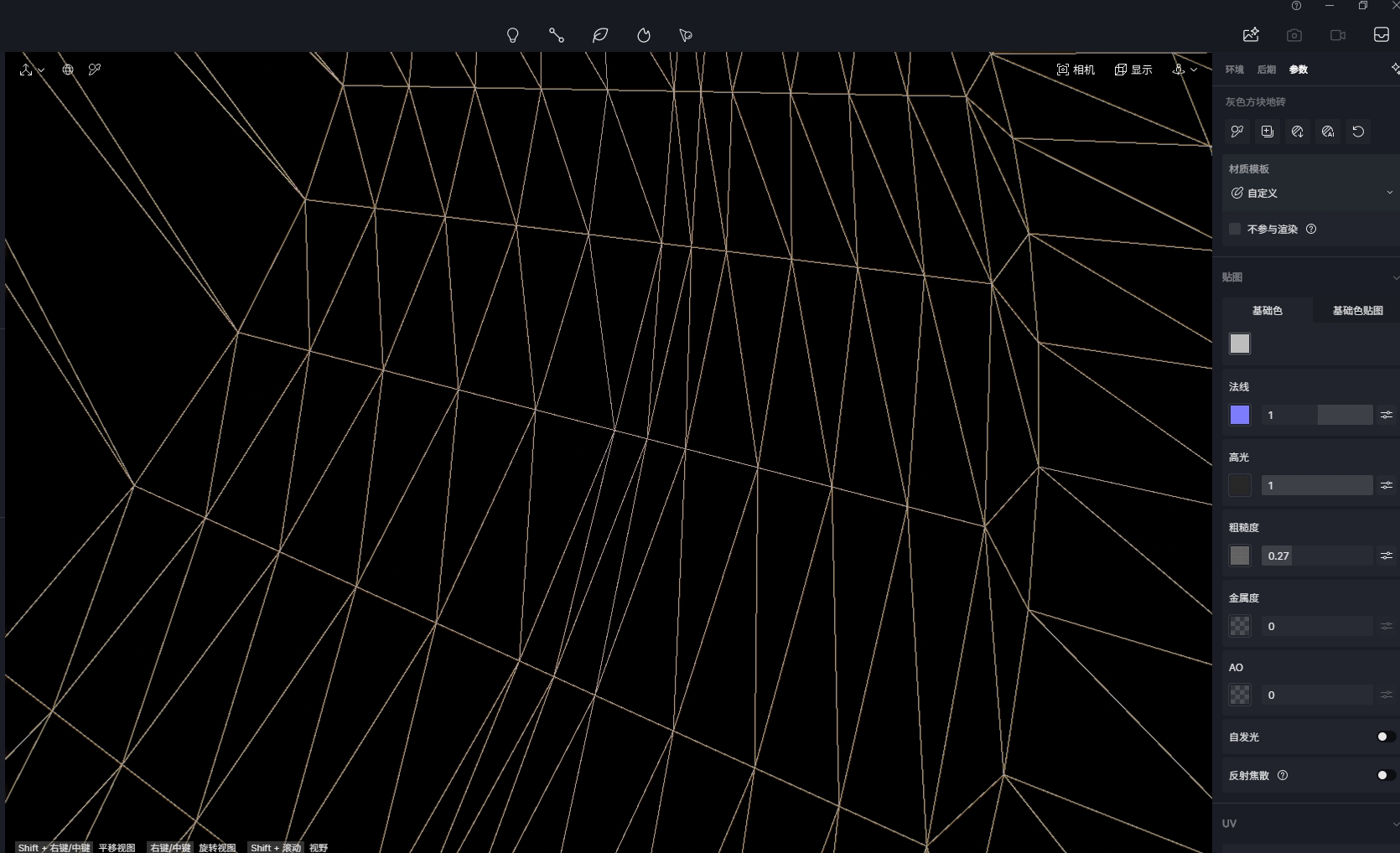Viewport: 1400px width, 853px height.
Task: Toggle the 自发光 switch on
Action: (x=1385, y=737)
